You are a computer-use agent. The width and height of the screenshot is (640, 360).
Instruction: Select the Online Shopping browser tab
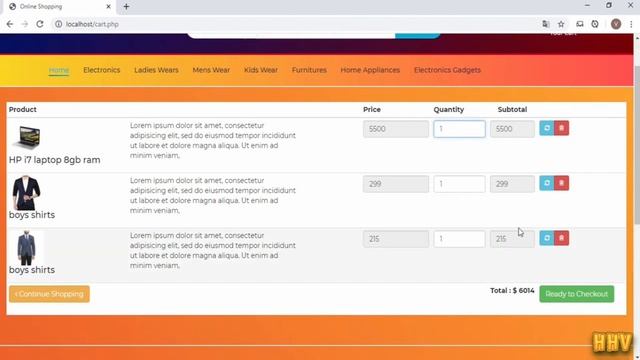[x=60, y=7]
